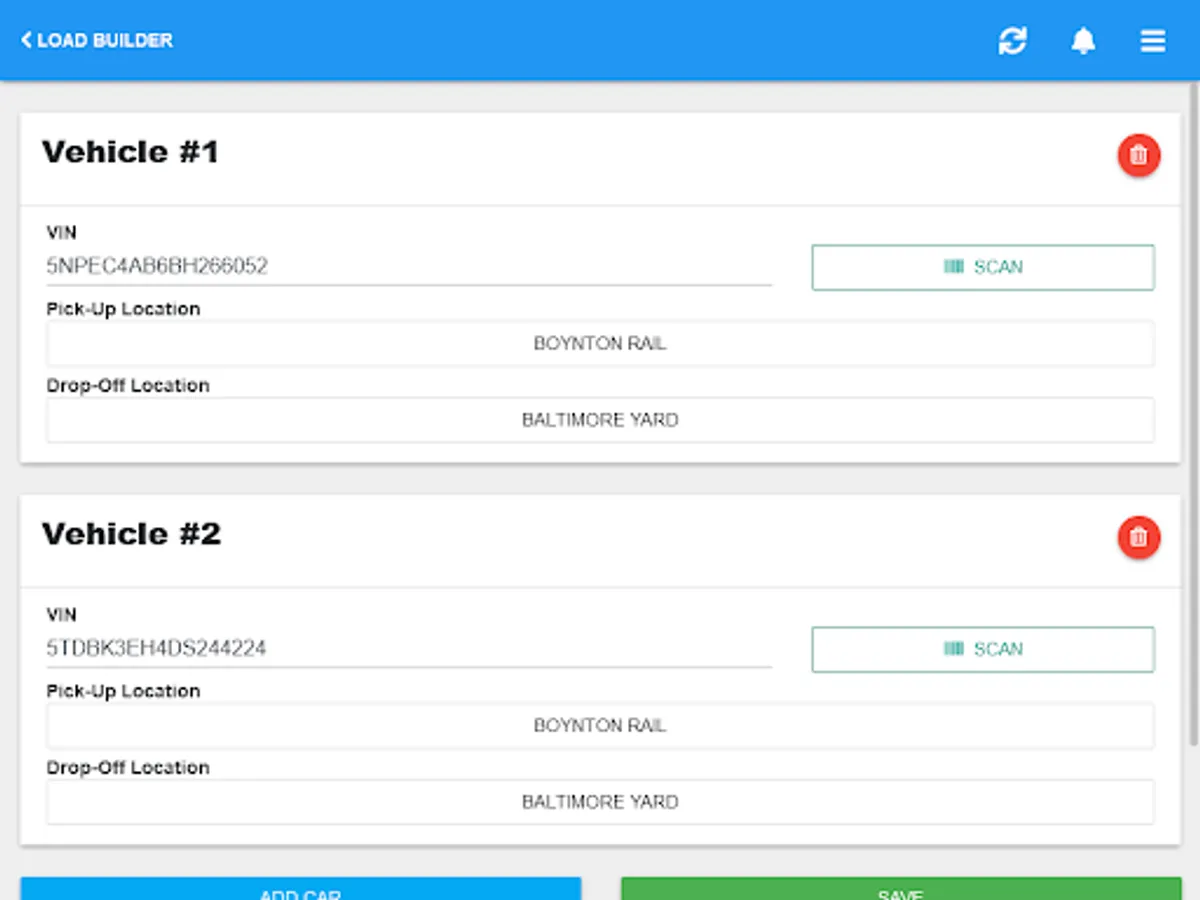Open notifications via the bell icon
1200x900 pixels.
1084,40
